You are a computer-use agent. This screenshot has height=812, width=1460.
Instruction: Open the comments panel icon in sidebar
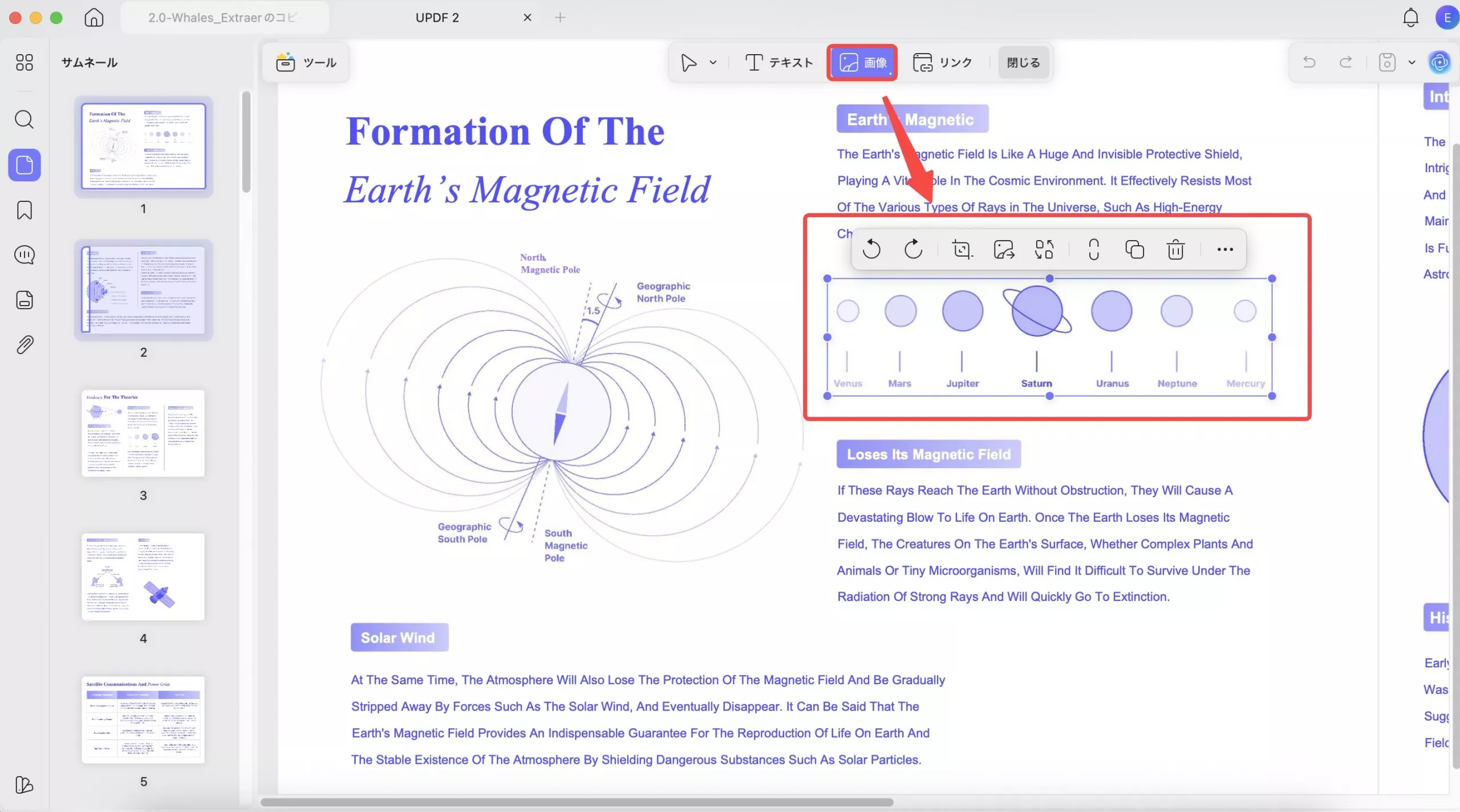click(25, 255)
